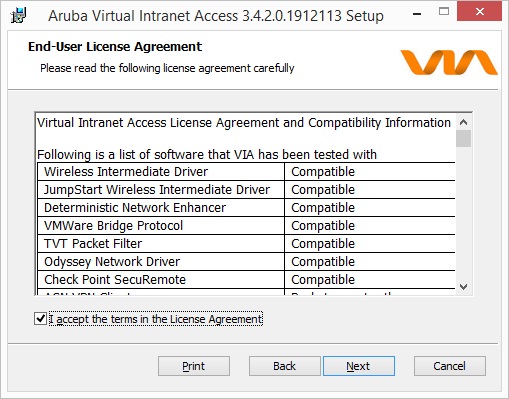
Task: Go back with the Back button
Action: 284,366
